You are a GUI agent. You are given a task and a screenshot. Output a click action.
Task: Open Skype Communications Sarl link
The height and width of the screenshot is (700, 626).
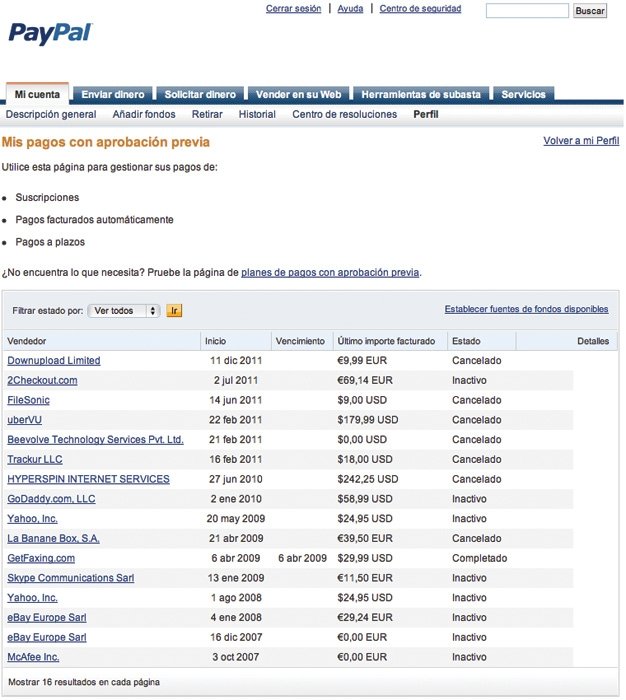point(71,578)
